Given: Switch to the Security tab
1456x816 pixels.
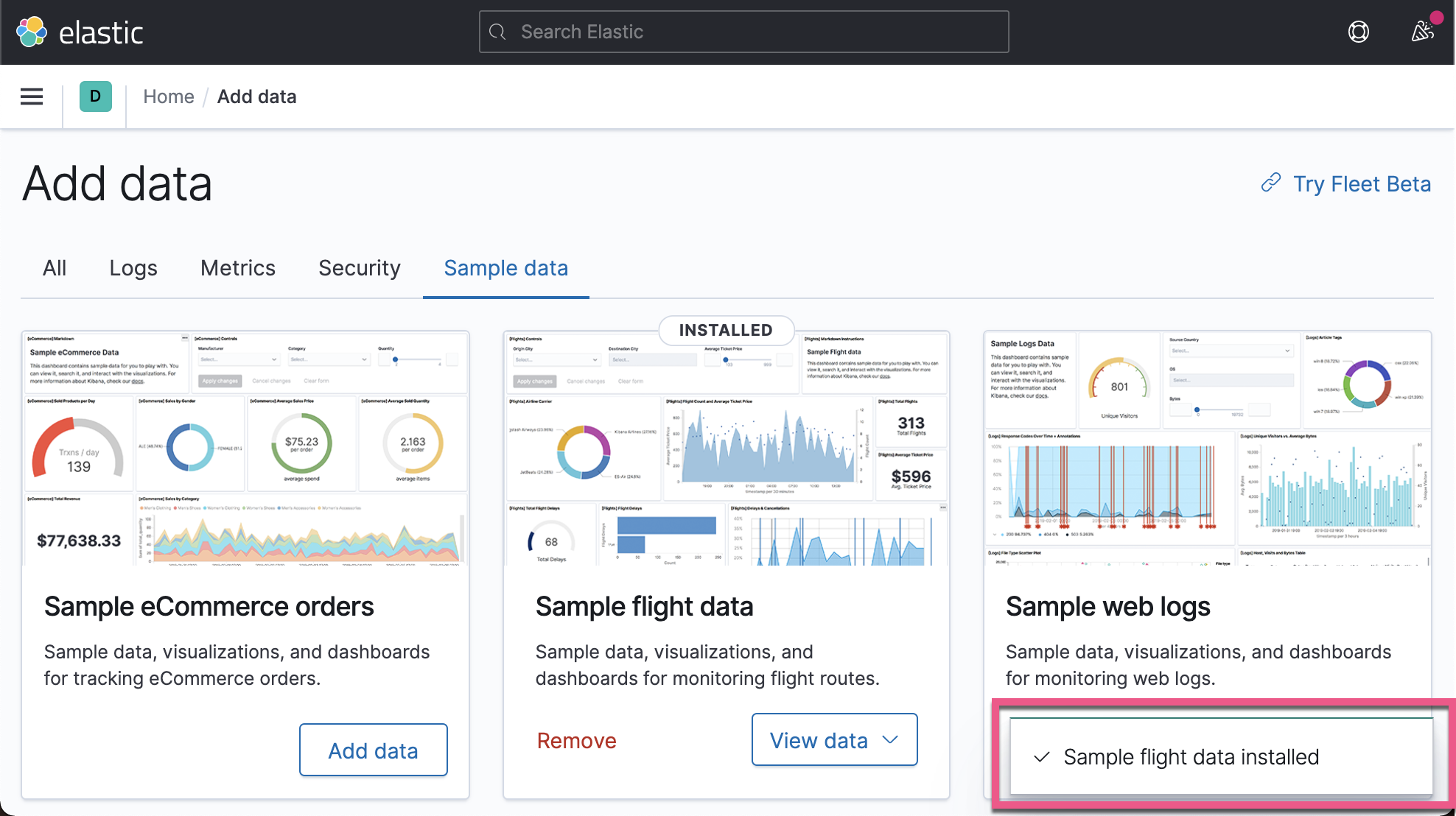Looking at the screenshot, I should click(x=359, y=268).
